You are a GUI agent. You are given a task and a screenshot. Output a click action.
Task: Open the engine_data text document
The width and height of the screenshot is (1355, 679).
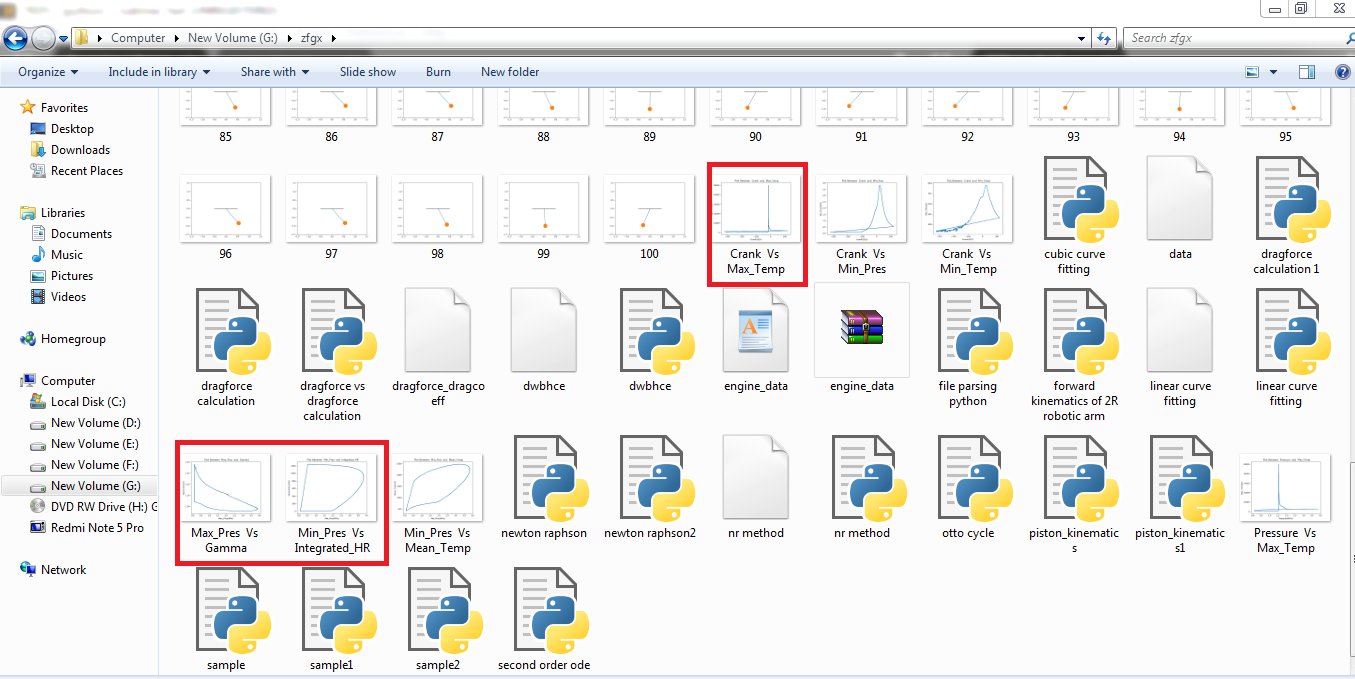tap(755, 330)
